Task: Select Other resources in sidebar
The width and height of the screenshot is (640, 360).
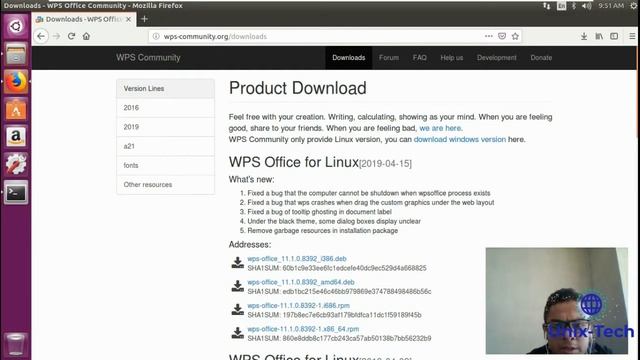Action: [x=165, y=184]
